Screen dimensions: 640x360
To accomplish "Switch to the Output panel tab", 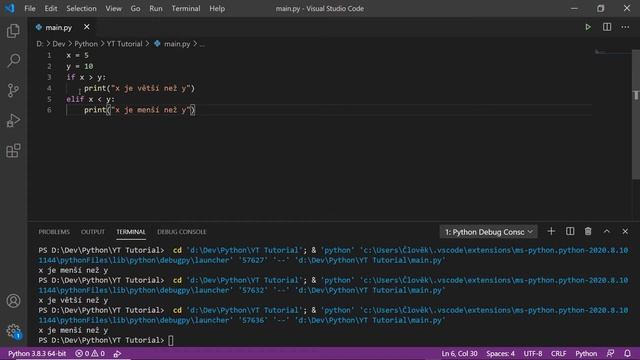I will tap(93, 232).
